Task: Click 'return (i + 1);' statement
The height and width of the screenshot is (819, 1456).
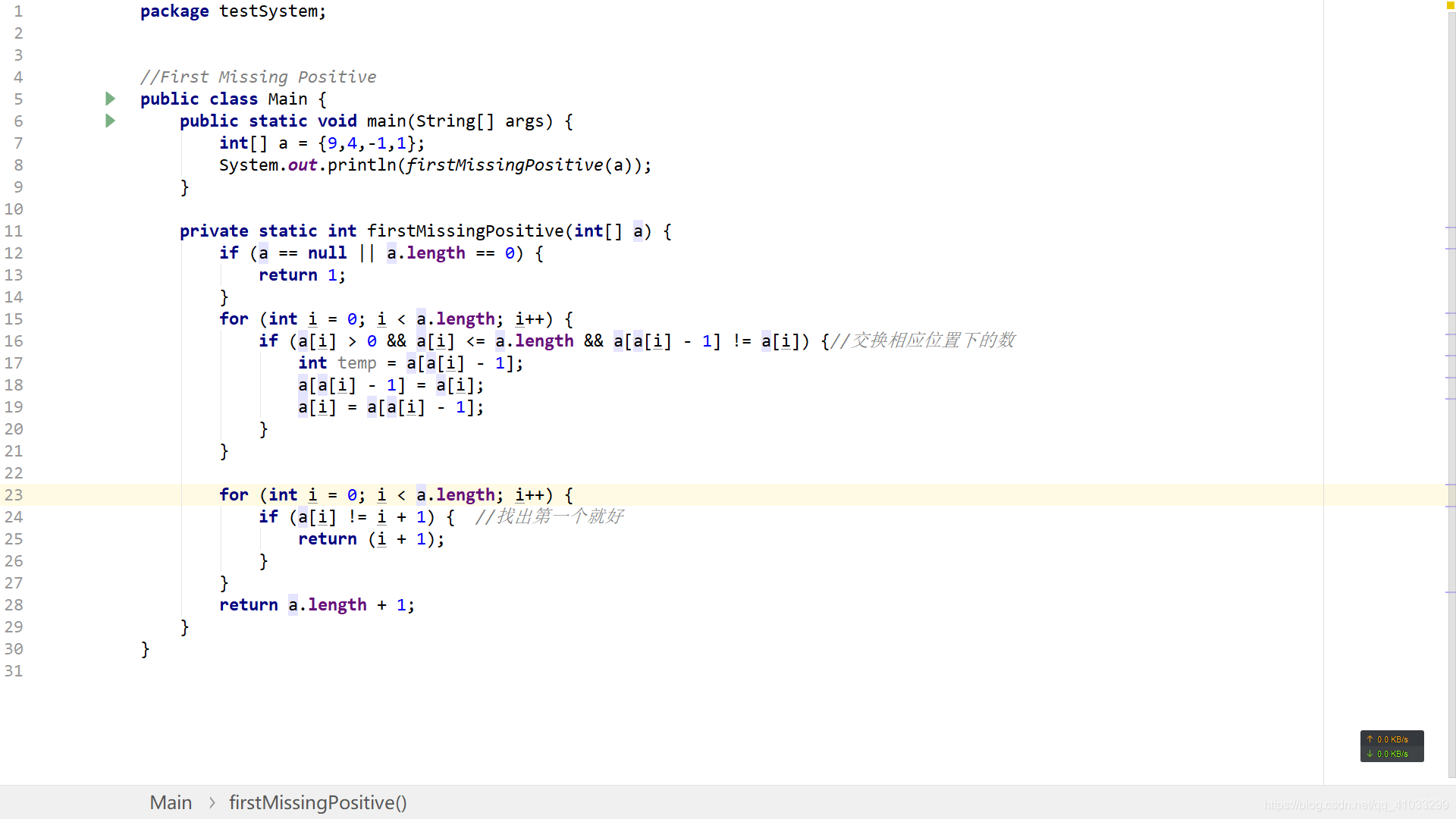Action: (371, 539)
